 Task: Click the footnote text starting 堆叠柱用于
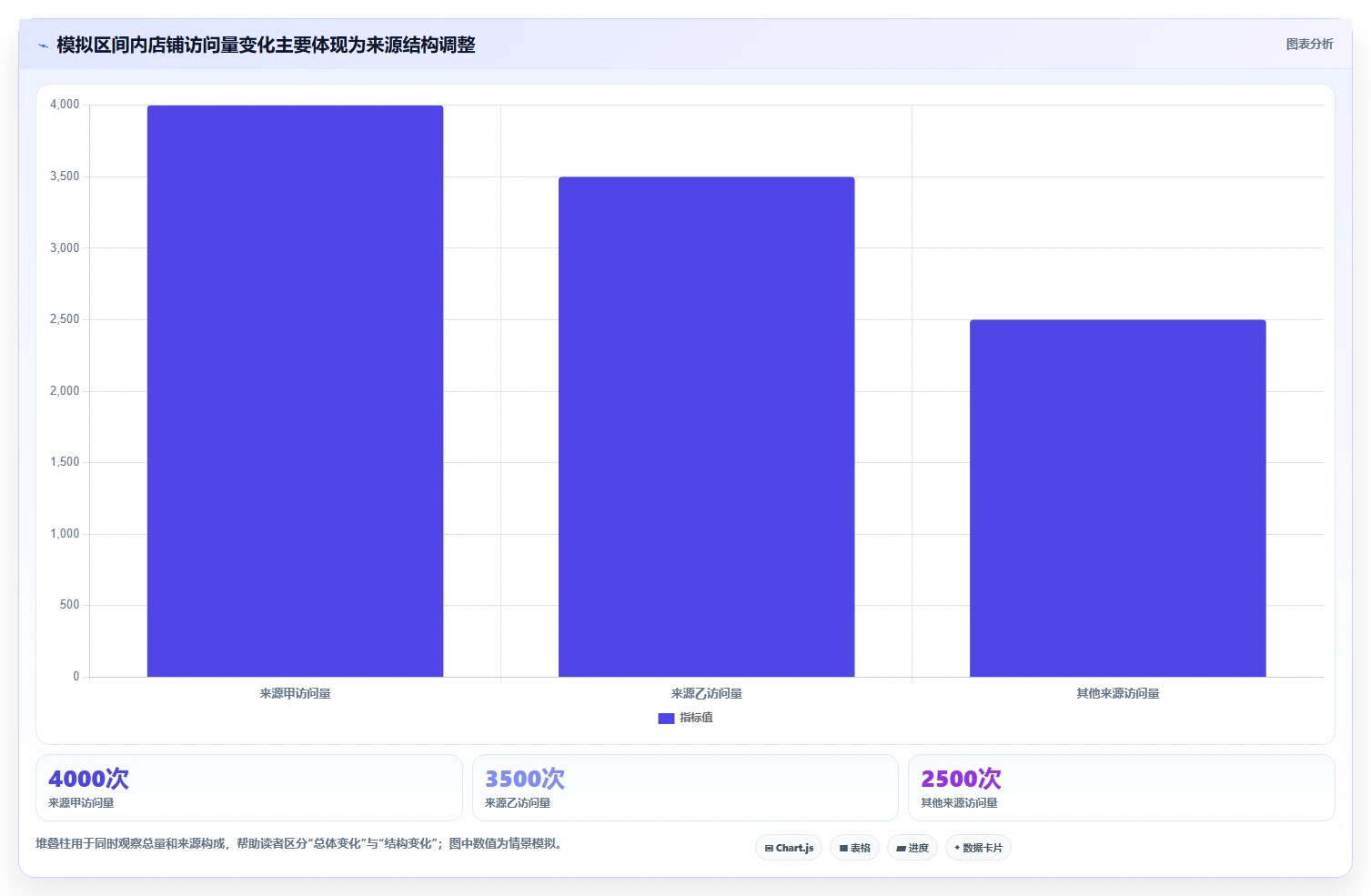point(301,844)
